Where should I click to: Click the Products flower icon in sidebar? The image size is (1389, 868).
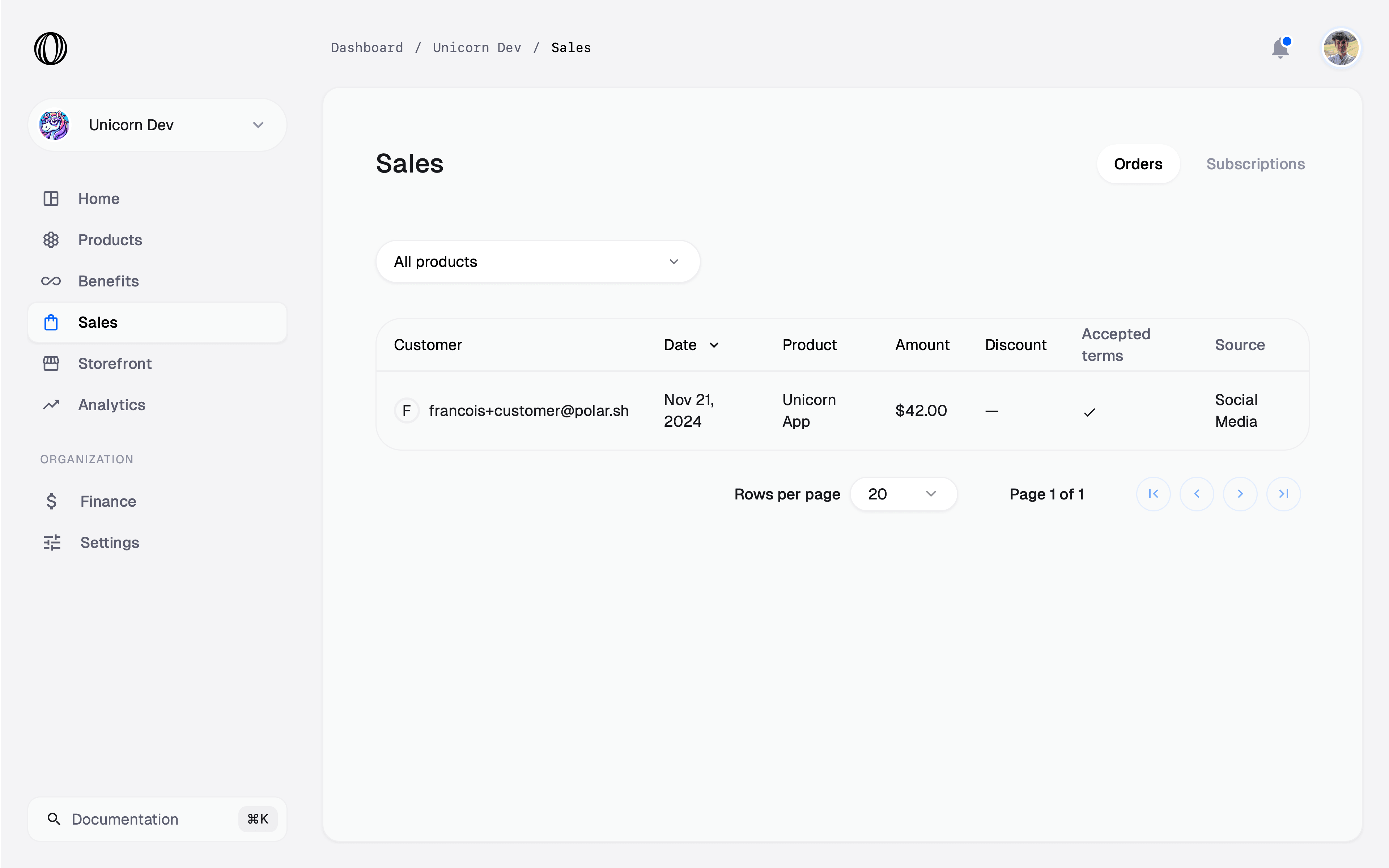pyautogui.click(x=51, y=240)
